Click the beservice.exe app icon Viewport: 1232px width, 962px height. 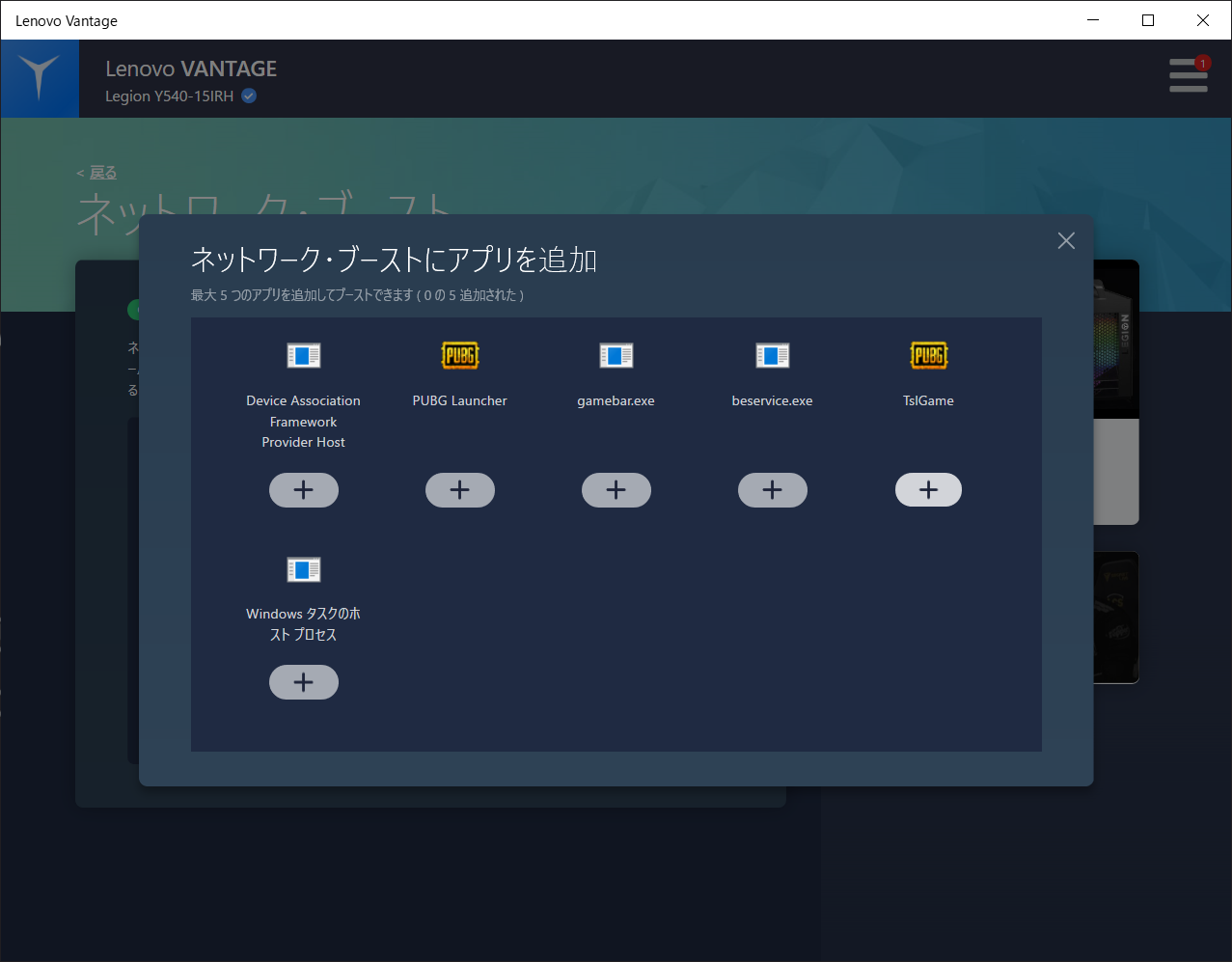tap(772, 356)
